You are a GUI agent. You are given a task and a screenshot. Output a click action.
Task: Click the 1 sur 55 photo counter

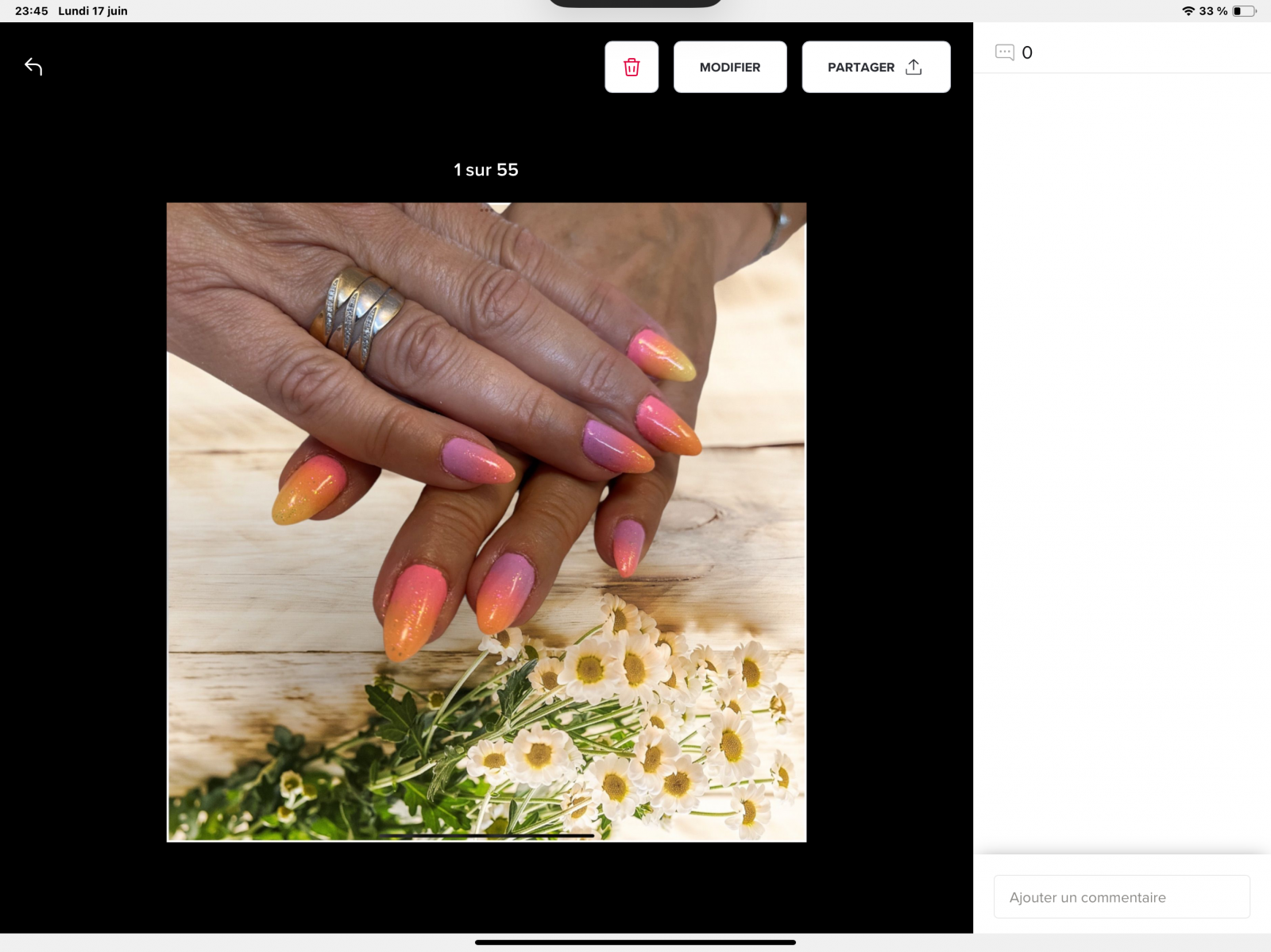tap(486, 170)
